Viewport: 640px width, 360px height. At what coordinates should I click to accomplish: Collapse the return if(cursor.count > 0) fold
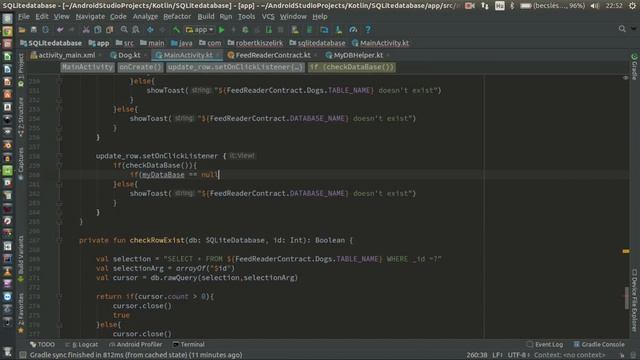[59, 297]
